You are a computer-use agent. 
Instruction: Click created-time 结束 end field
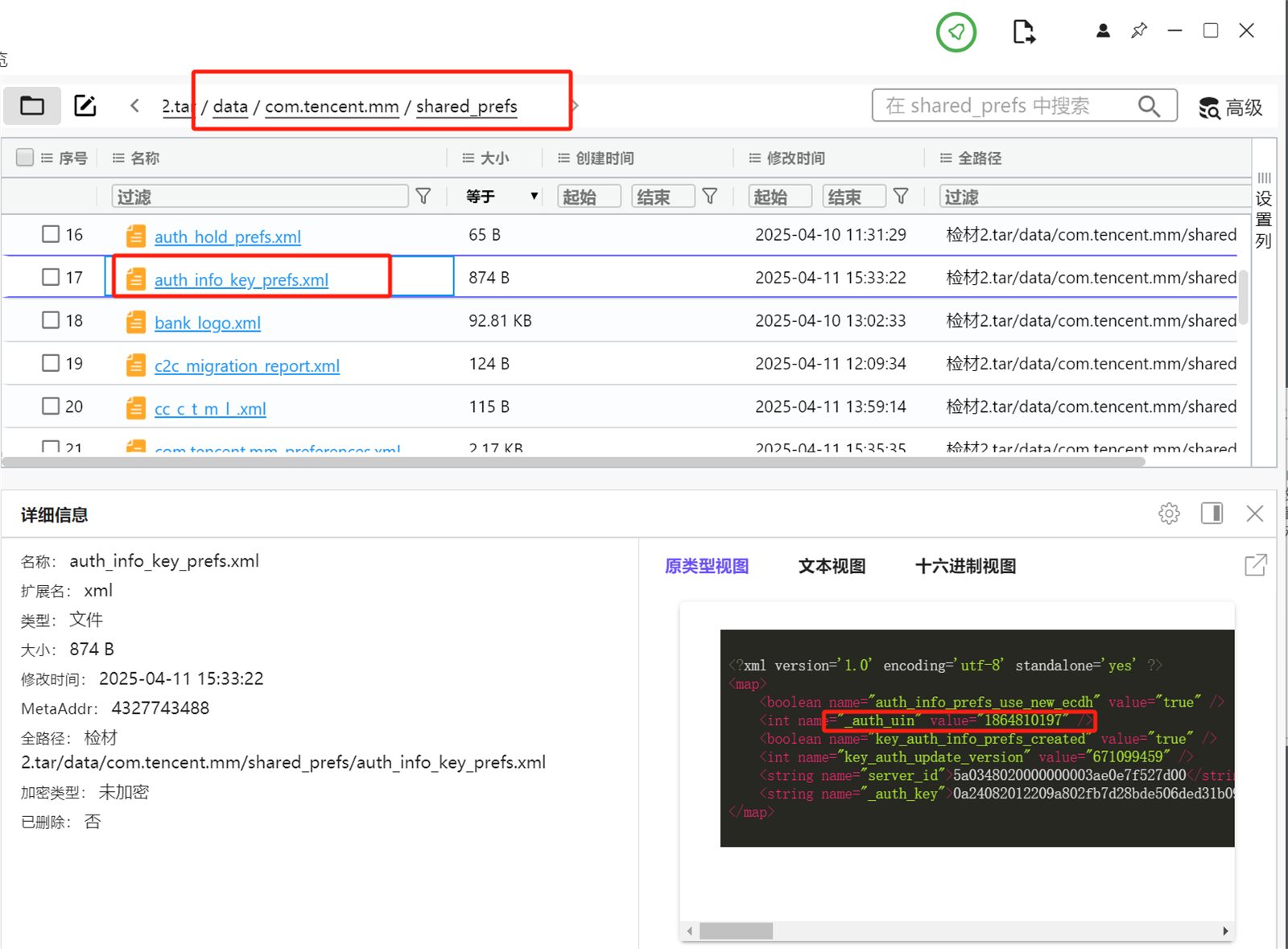pos(663,196)
